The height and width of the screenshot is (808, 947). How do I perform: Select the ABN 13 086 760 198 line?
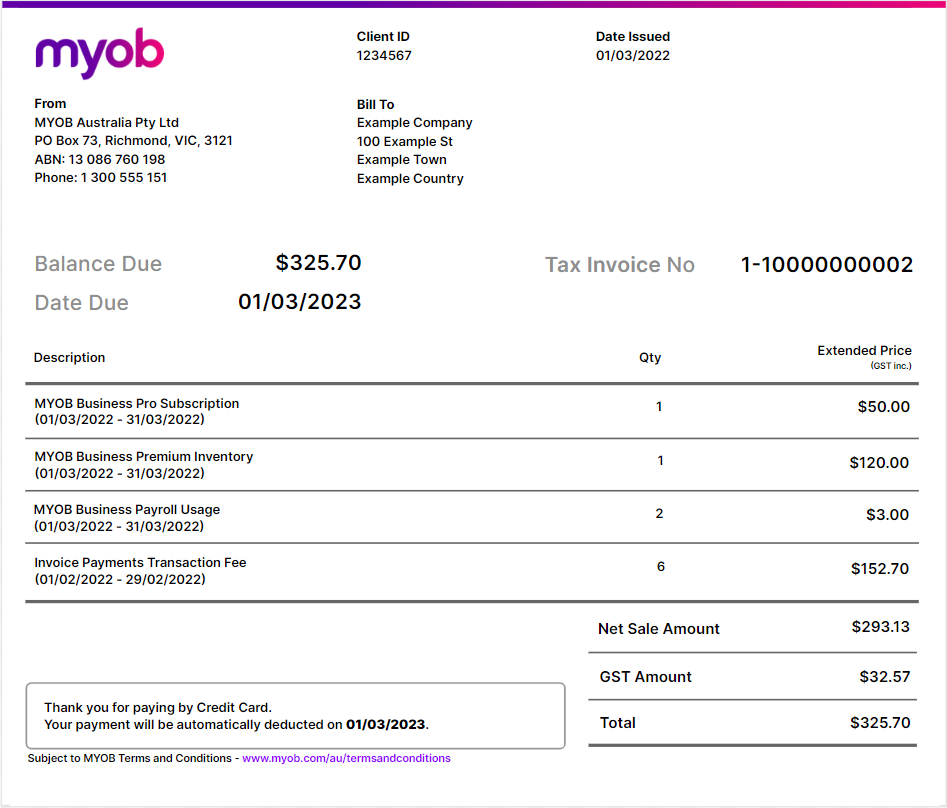pyautogui.click(x=100, y=159)
